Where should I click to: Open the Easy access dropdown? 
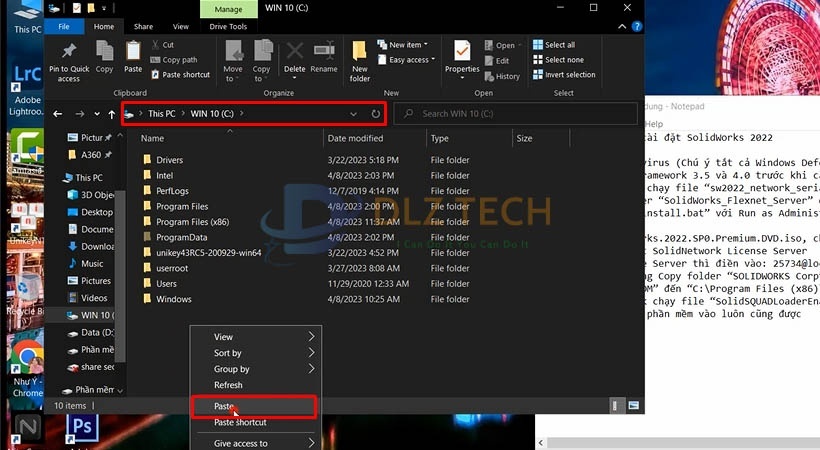coord(406,60)
